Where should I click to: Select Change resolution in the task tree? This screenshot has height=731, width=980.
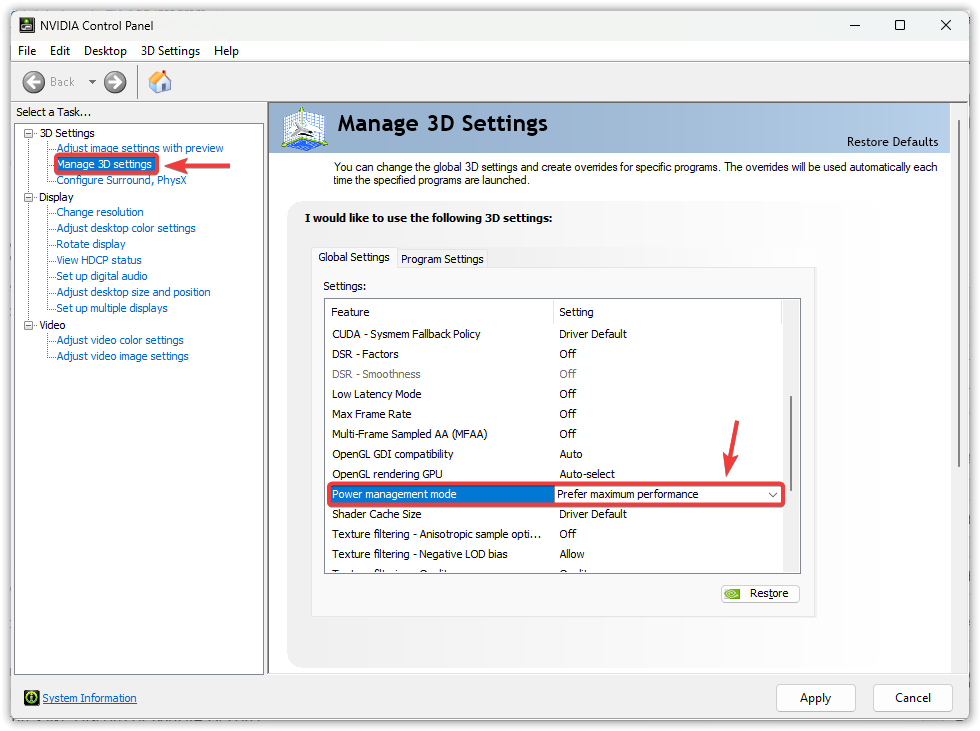(100, 212)
